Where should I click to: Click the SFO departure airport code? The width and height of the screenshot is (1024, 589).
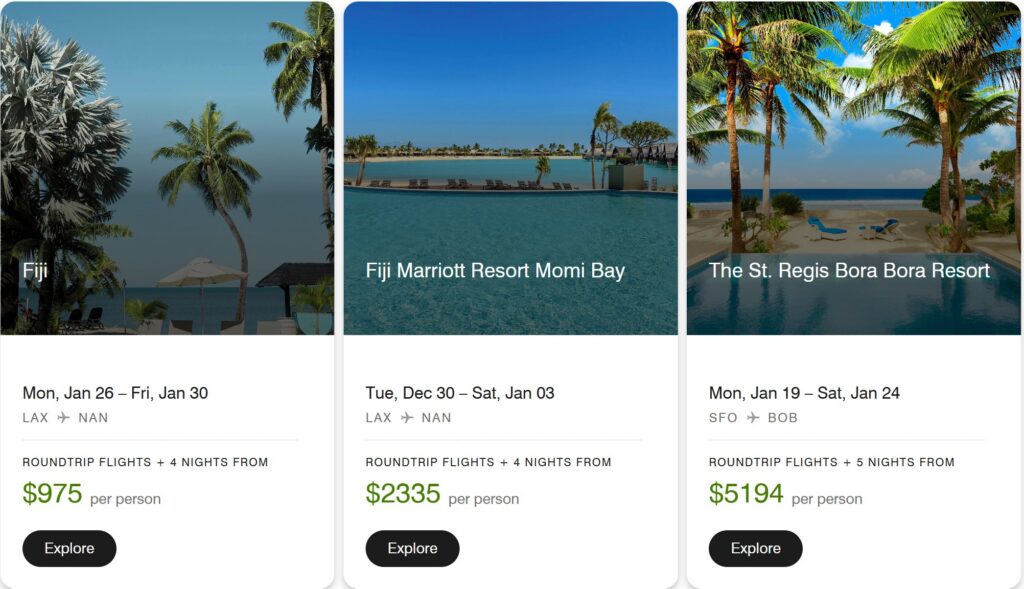pyautogui.click(x=723, y=418)
